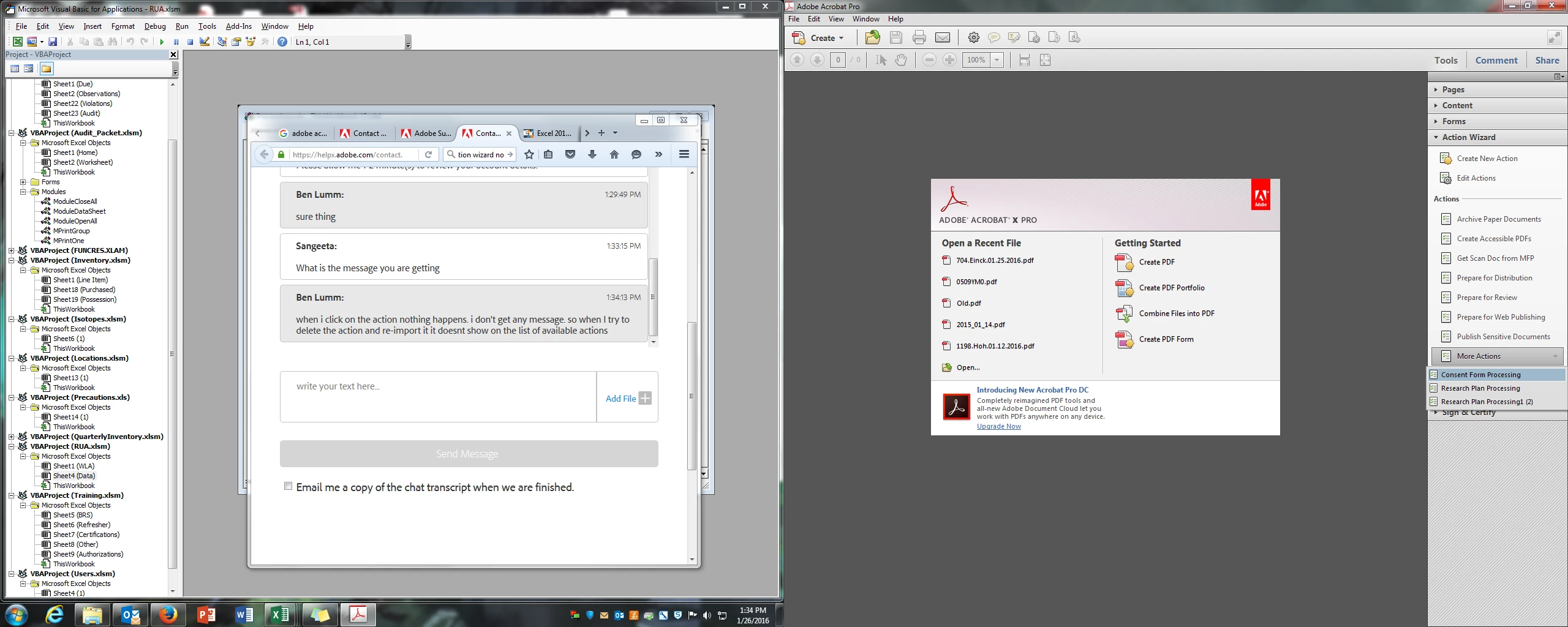Image resolution: width=1568 pixels, height=627 pixels.
Task: Click the Print icon in Acrobat toolbar
Action: [919, 37]
